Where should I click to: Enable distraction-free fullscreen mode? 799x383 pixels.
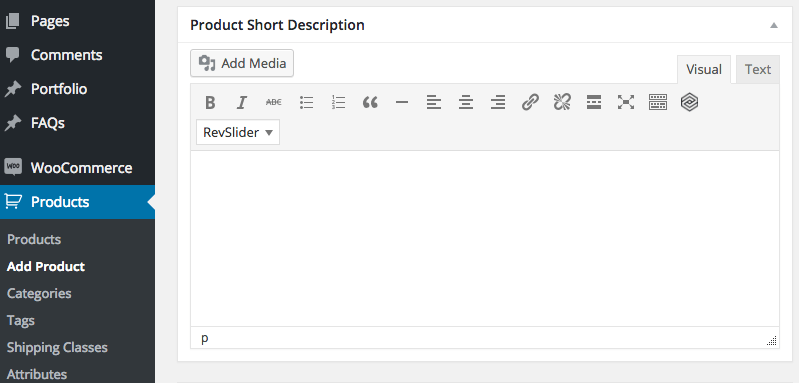(x=626, y=102)
